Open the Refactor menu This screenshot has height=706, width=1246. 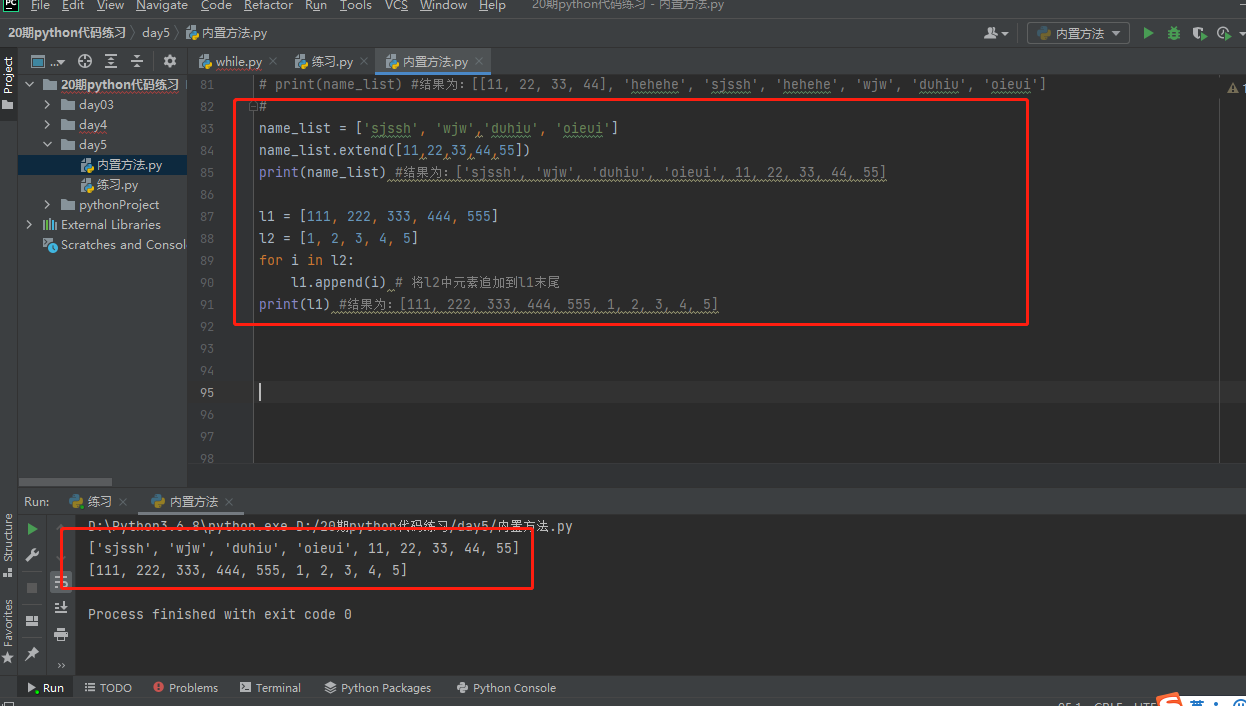[x=268, y=6]
